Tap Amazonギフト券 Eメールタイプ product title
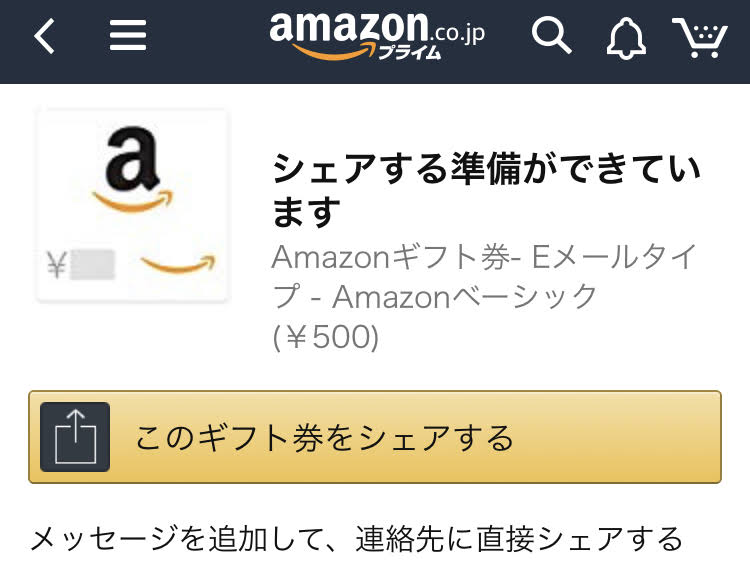The height and width of the screenshot is (588, 750). (485, 277)
